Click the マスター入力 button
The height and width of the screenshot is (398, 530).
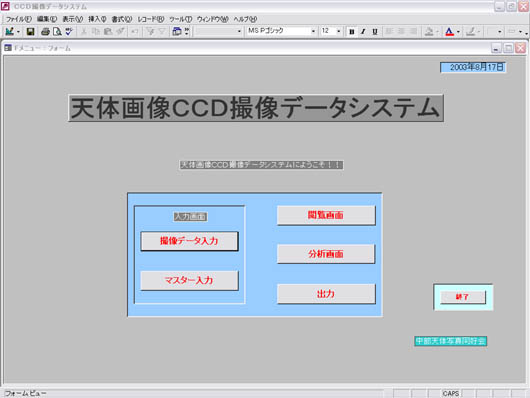coord(189,280)
